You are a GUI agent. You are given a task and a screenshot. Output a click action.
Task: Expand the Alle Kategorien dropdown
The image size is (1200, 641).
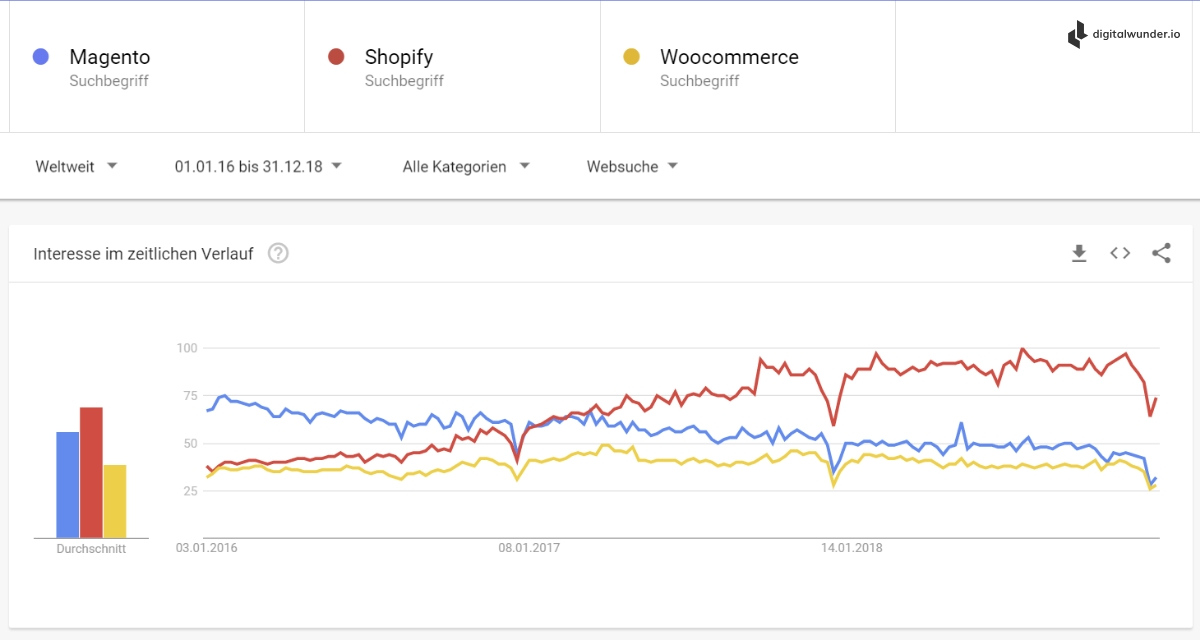click(466, 166)
